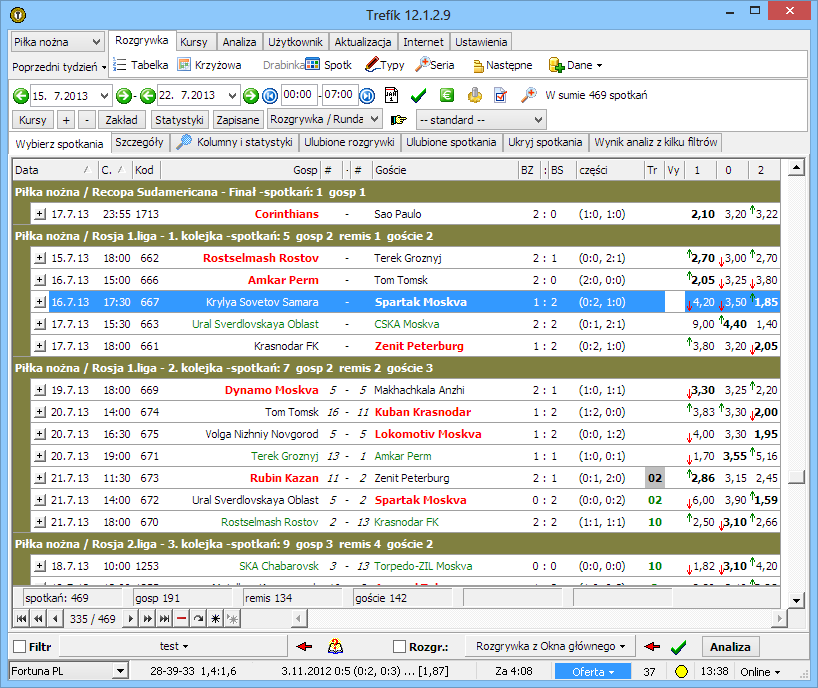
Task: Click the vertical scrollbar down arrow
Action: tap(796, 600)
